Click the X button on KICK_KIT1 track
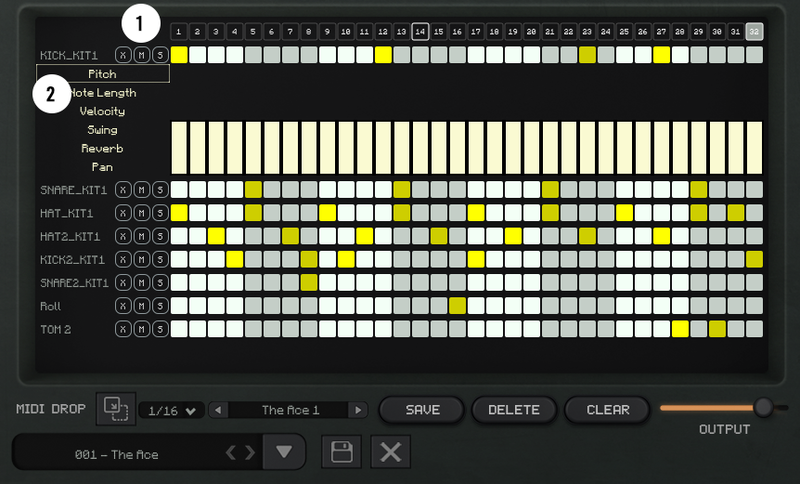Screen dimensions: 800x484 click(x=123, y=55)
